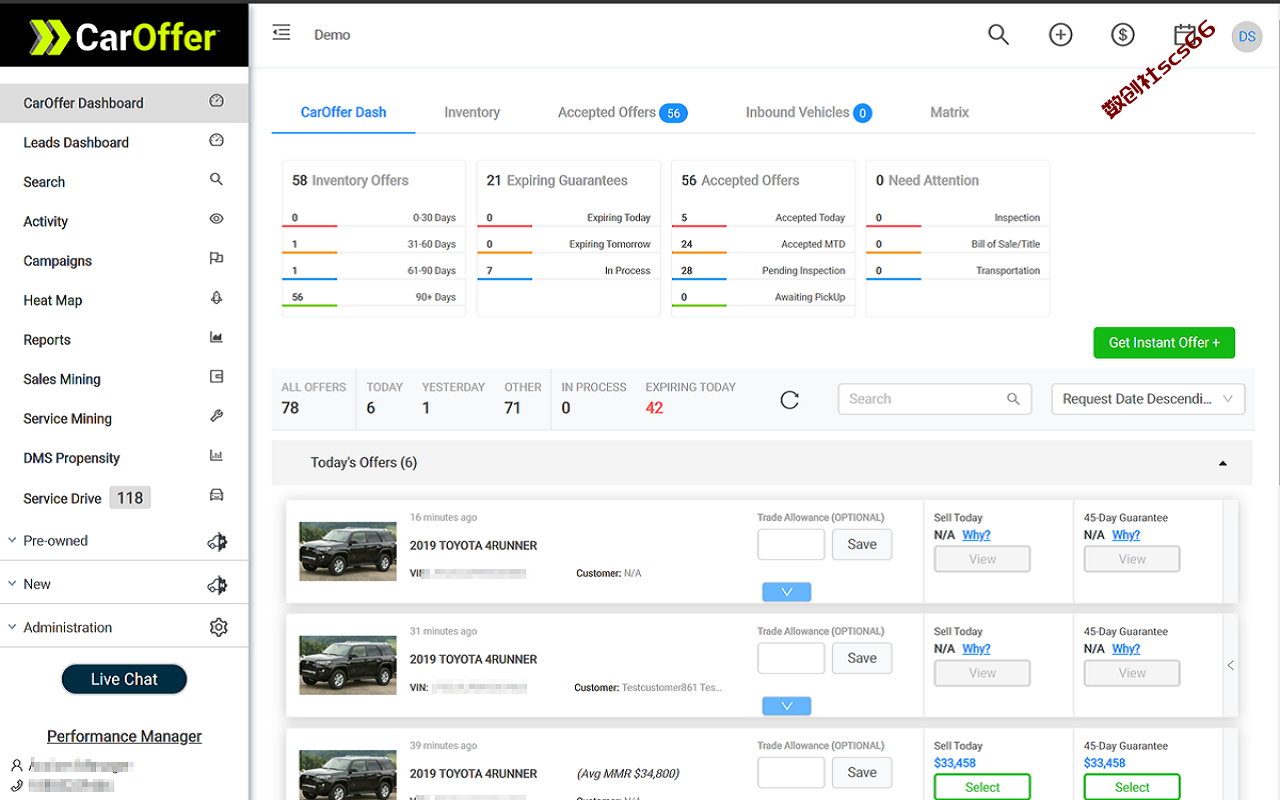The image size is (1280, 800).
Task: Click the car-gear icon beside New
Action: click(x=217, y=584)
